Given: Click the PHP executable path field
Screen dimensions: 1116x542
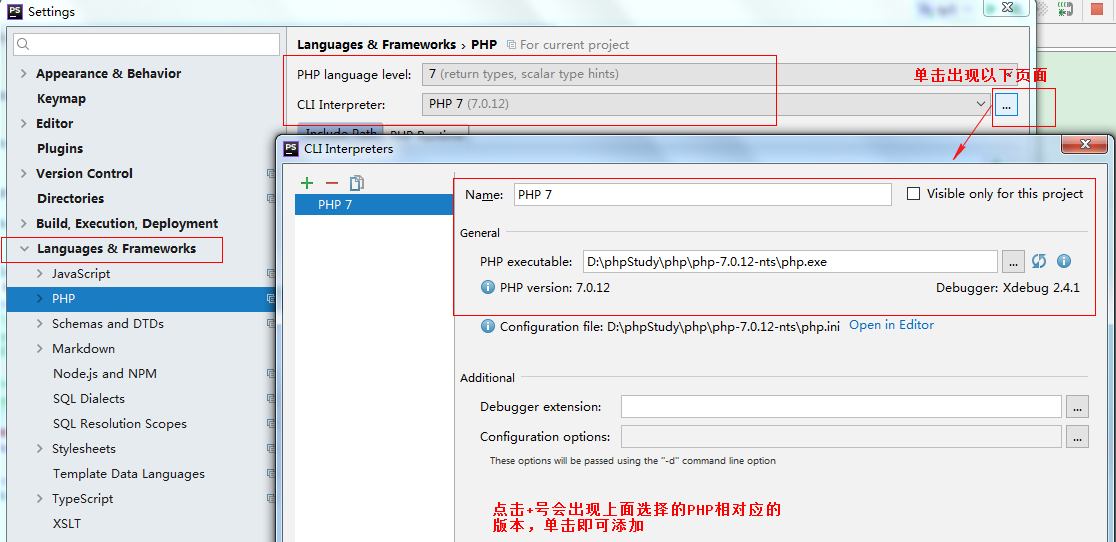Looking at the screenshot, I should (790, 261).
